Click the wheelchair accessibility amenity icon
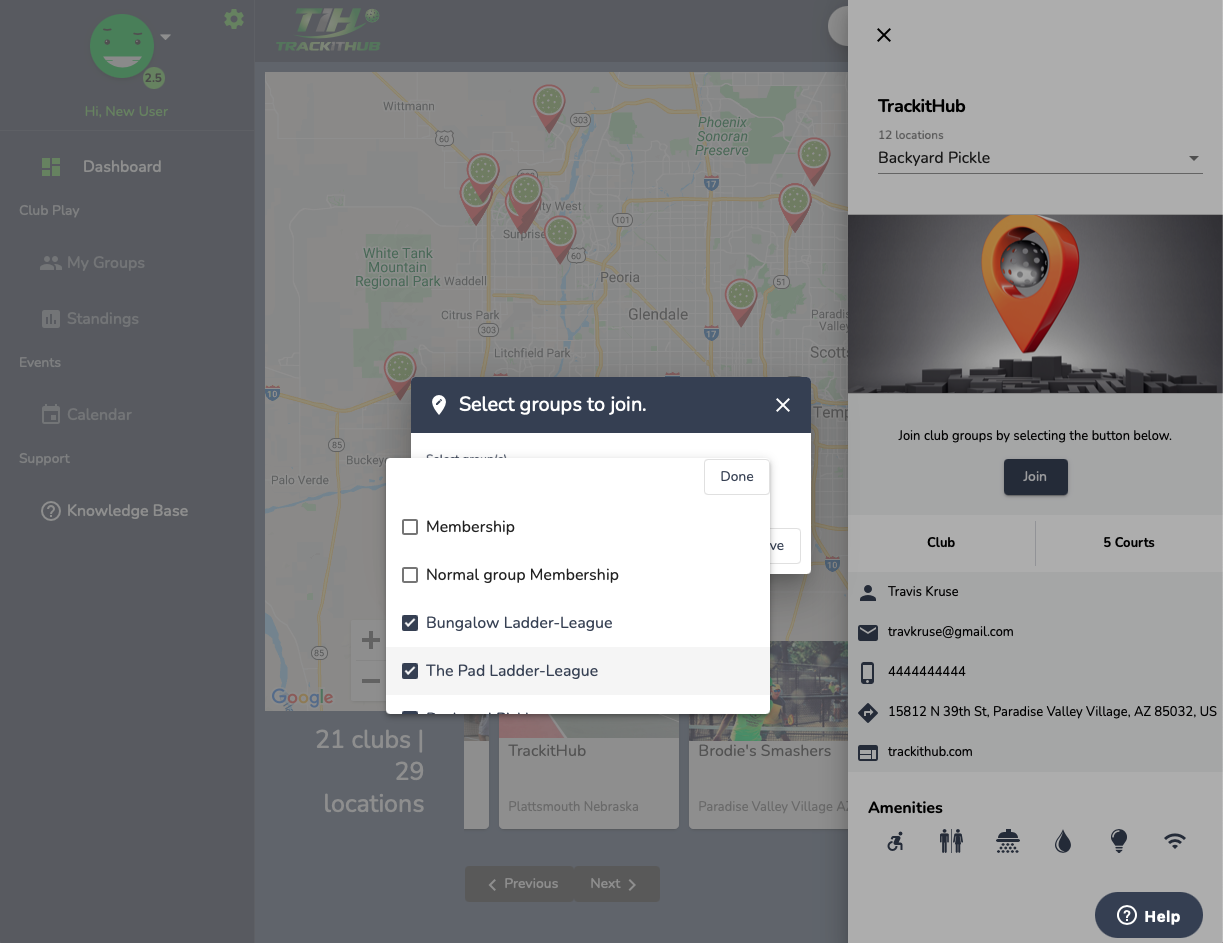Viewport: 1223px width, 943px height. [x=895, y=842]
